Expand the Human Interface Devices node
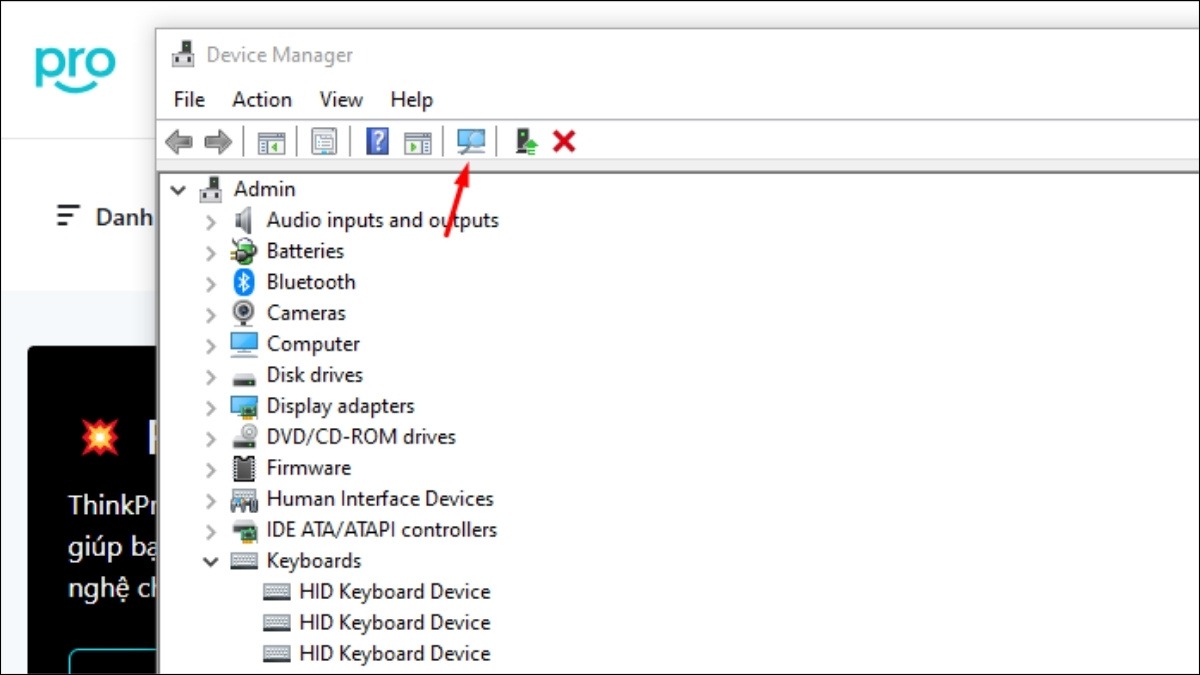Image resolution: width=1200 pixels, height=675 pixels. [x=210, y=500]
